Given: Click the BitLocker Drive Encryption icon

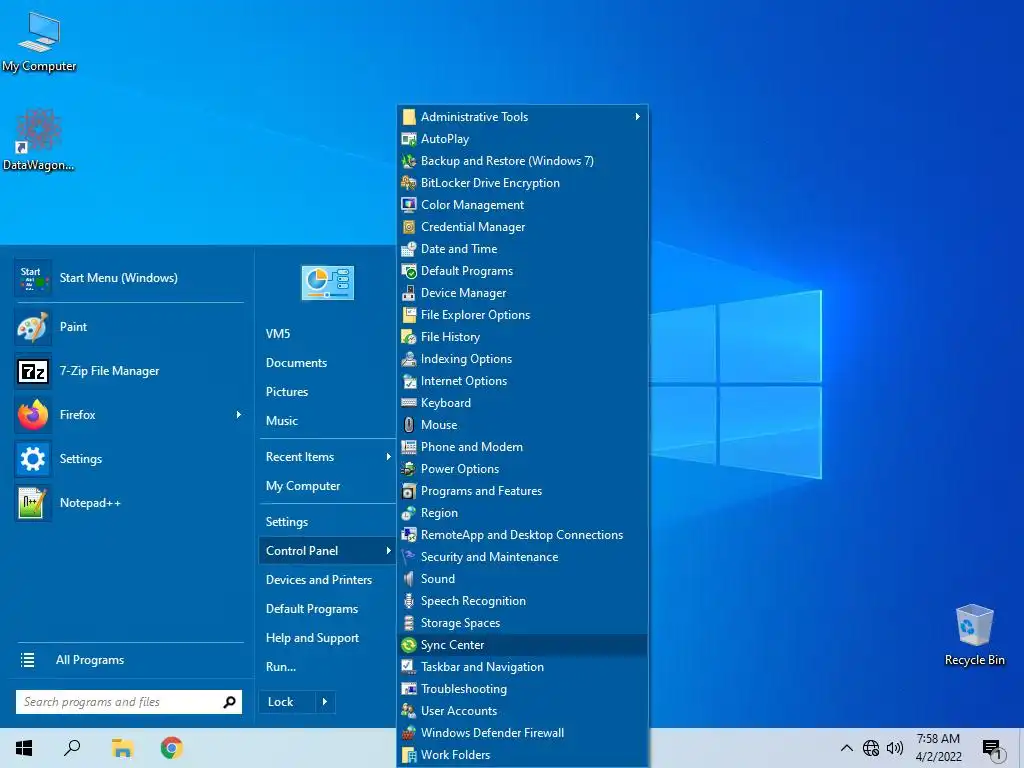Looking at the screenshot, I should click(409, 183).
